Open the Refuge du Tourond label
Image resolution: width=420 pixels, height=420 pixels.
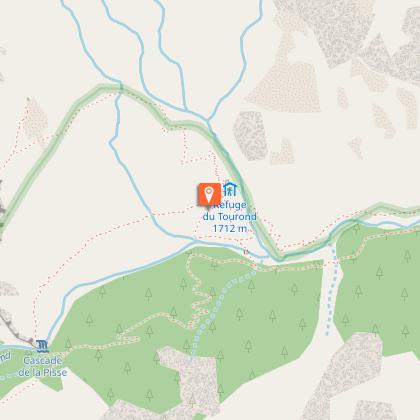(x=229, y=211)
